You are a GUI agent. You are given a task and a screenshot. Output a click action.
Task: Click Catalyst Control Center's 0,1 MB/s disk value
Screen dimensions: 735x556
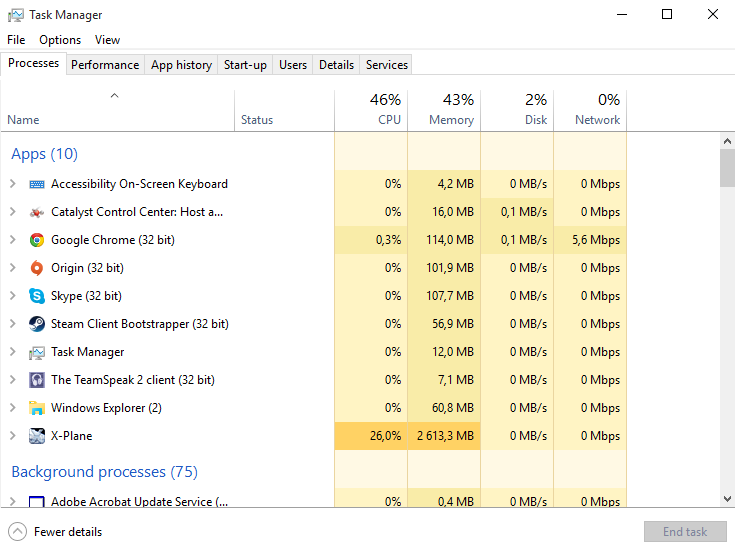click(524, 212)
